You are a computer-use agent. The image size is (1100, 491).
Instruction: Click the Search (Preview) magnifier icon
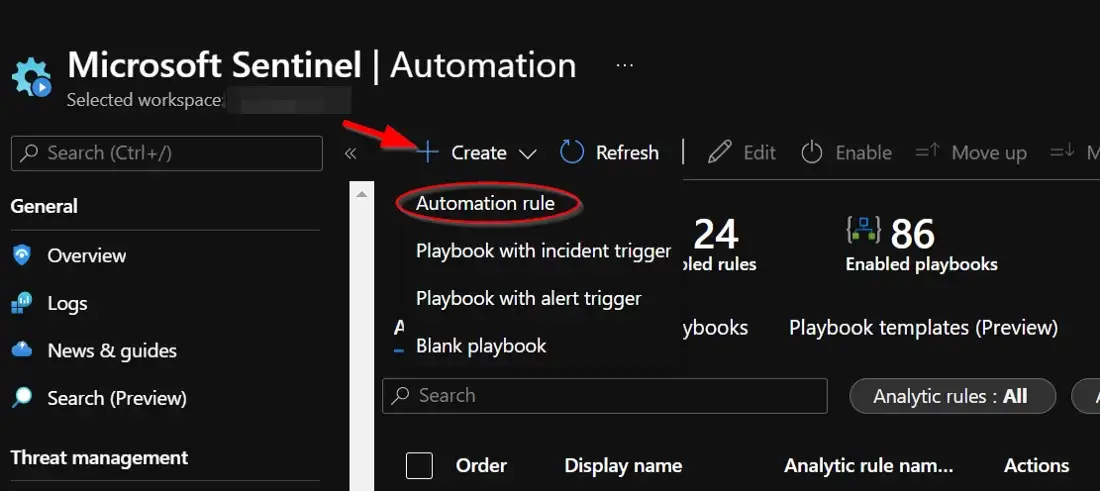point(22,398)
